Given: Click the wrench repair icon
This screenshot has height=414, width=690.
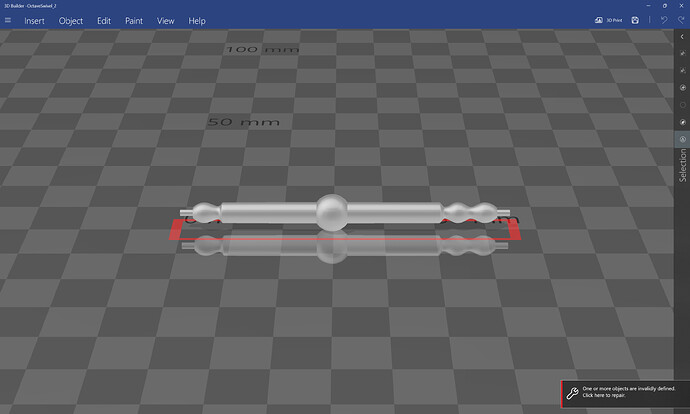Looking at the screenshot, I should (x=572, y=392).
